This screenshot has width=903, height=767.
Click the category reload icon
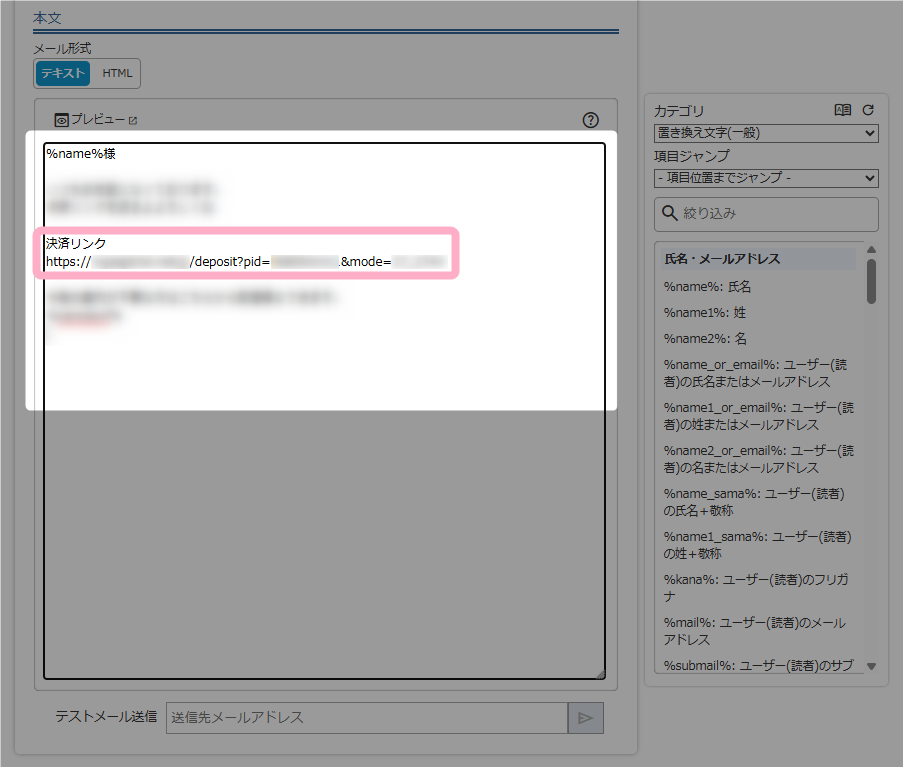point(868,110)
